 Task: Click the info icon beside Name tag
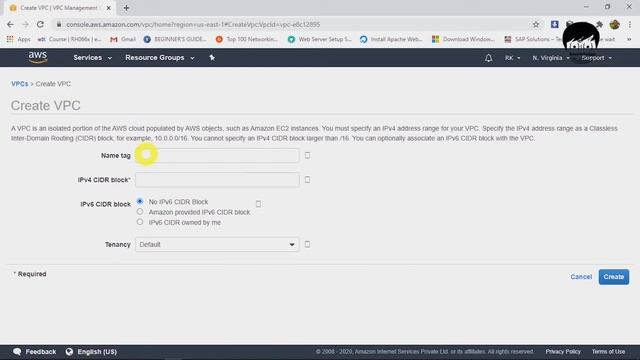(x=307, y=155)
